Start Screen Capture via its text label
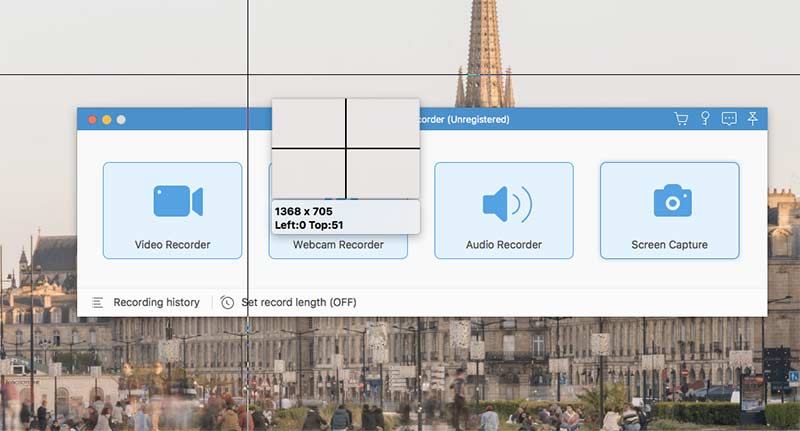 669,245
